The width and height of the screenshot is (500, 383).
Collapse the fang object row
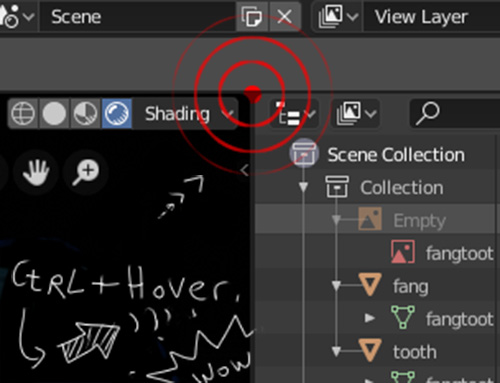click(336, 286)
